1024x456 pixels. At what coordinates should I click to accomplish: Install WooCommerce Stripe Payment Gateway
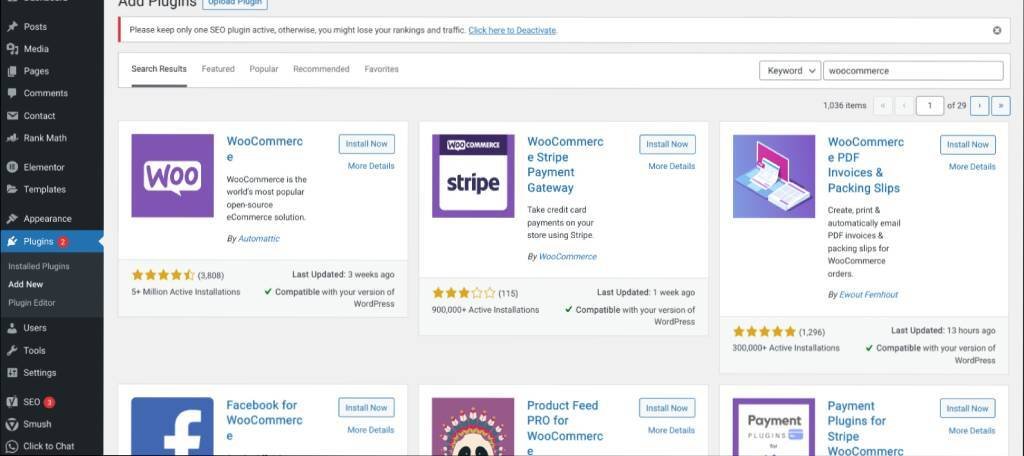pos(667,144)
